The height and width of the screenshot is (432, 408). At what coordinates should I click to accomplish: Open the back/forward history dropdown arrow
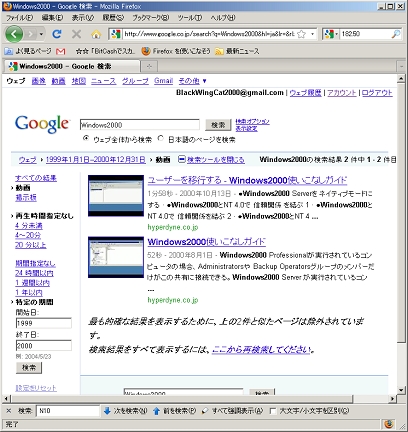(41, 34)
